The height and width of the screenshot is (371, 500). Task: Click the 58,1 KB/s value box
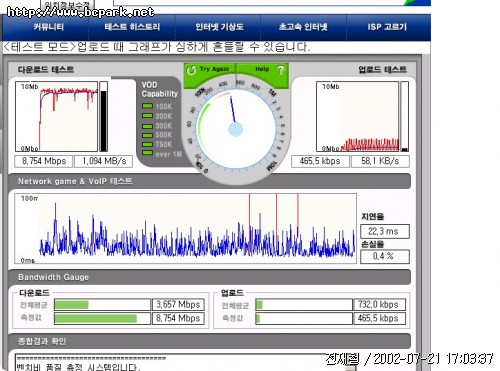pyautogui.click(x=380, y=161)
